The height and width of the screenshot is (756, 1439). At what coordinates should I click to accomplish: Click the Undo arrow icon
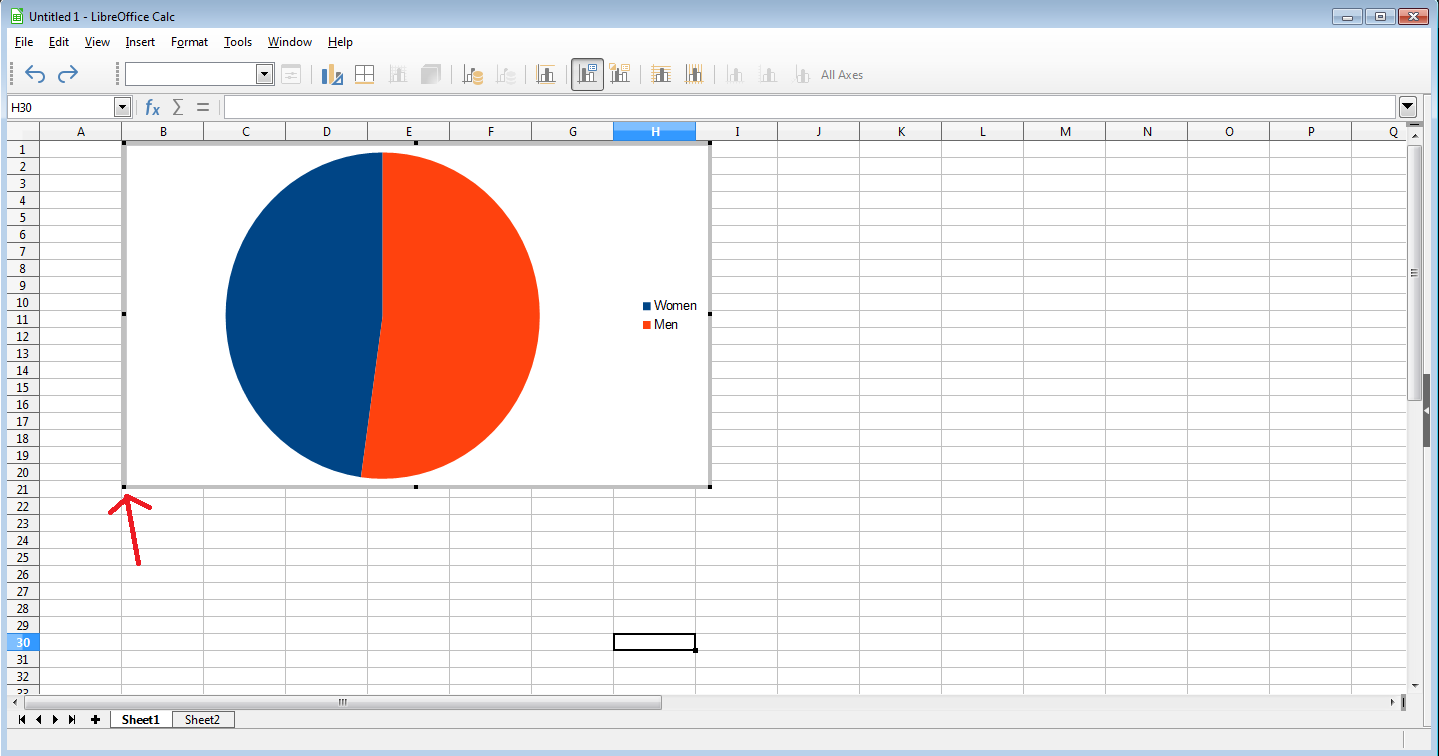tap(35, 74)
